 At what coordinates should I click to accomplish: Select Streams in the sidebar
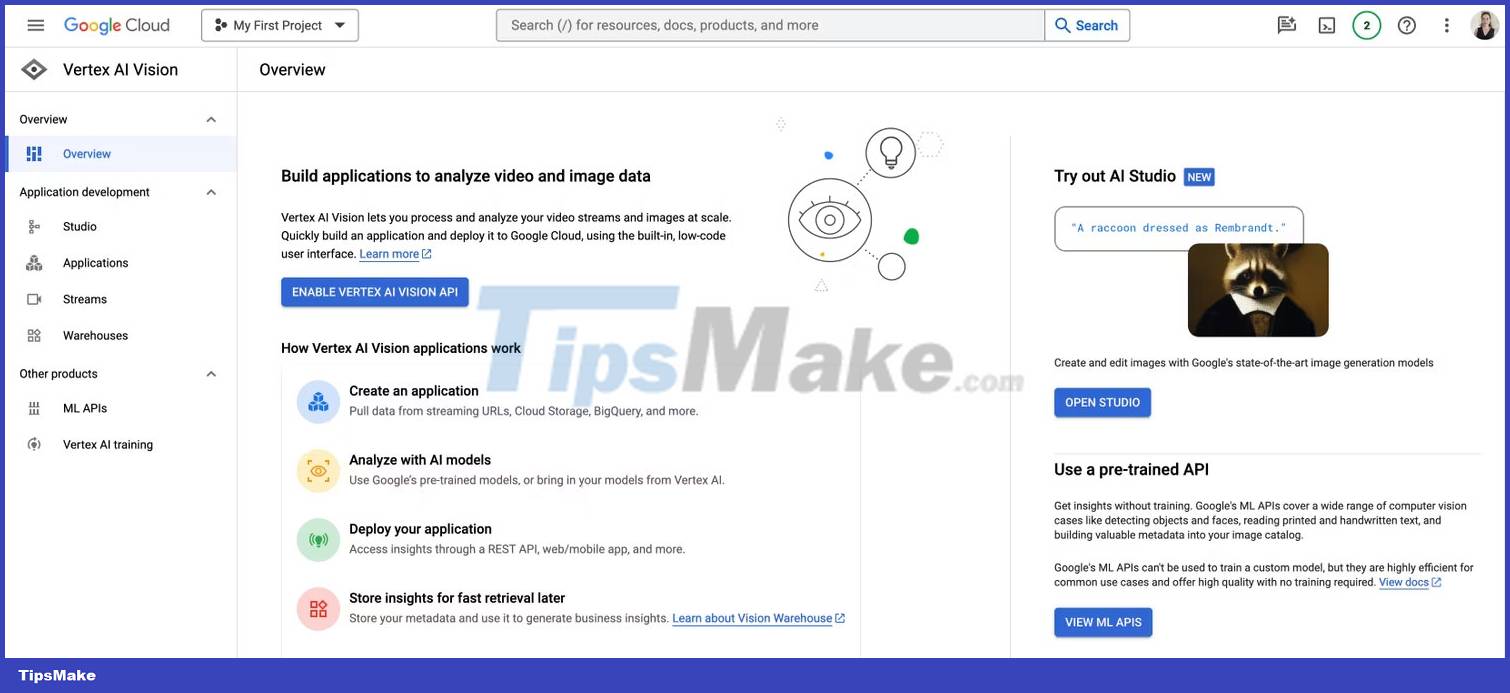coord(84,298)
